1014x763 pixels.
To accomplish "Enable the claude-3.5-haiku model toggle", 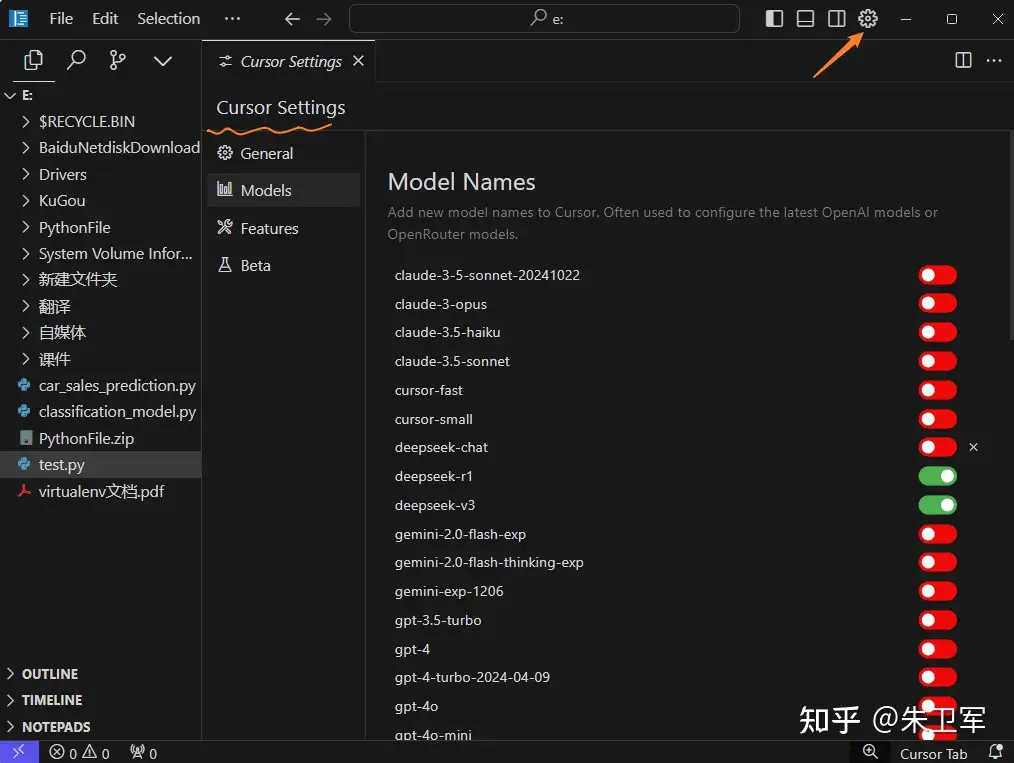I will pyautogui.click(x=937, y=332).
